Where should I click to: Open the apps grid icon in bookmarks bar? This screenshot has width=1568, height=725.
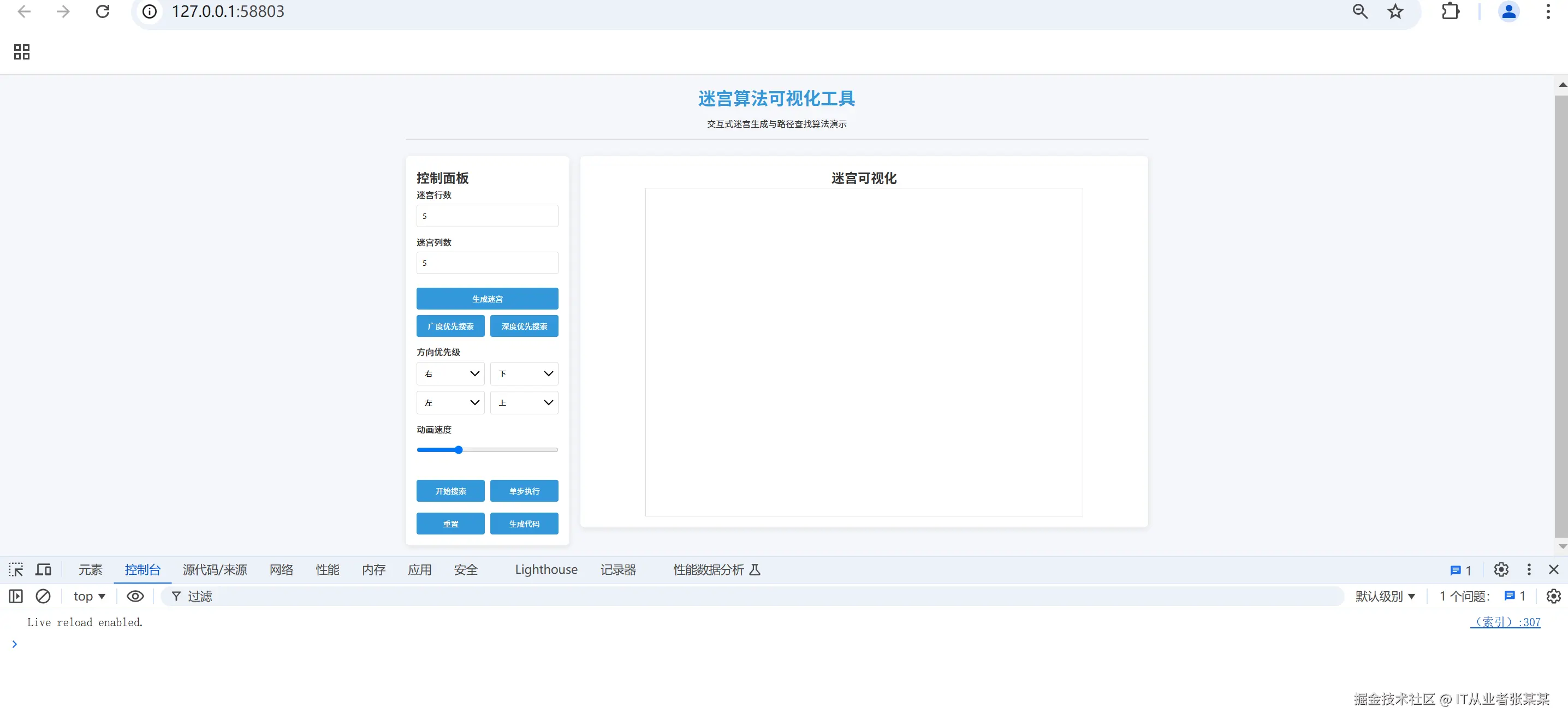(22, 52)
